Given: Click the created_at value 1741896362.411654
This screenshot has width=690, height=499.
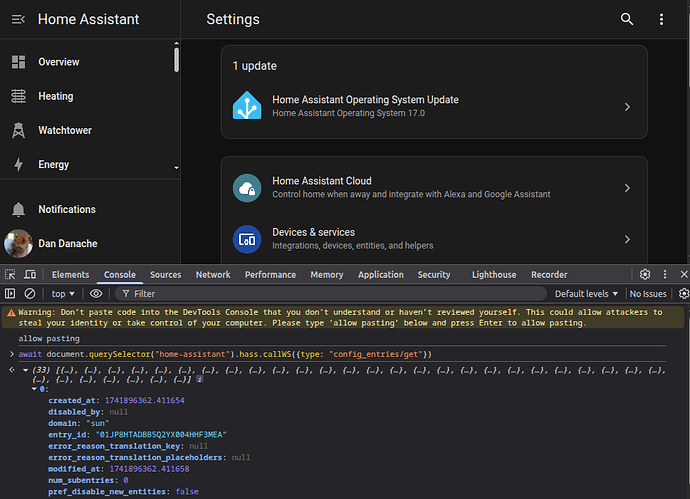Looking at the screenshot, I should 144,400.
